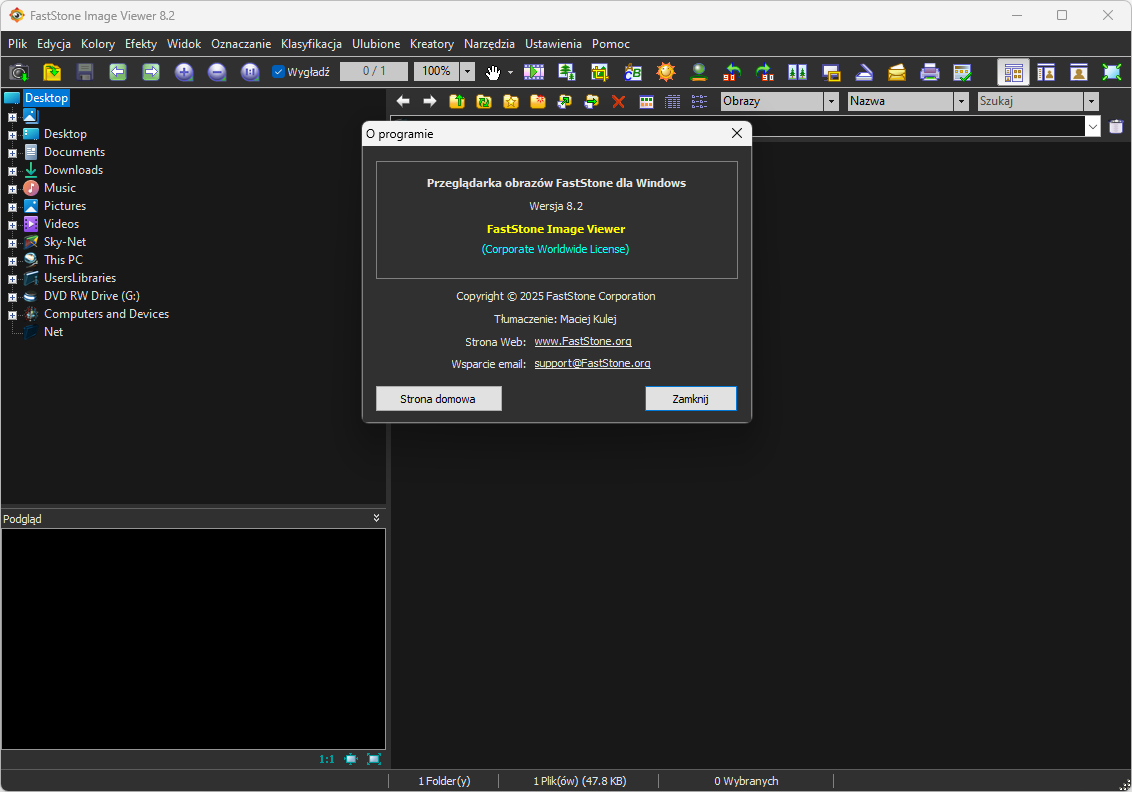Click the navigate back white arrow

coord(403,101)
